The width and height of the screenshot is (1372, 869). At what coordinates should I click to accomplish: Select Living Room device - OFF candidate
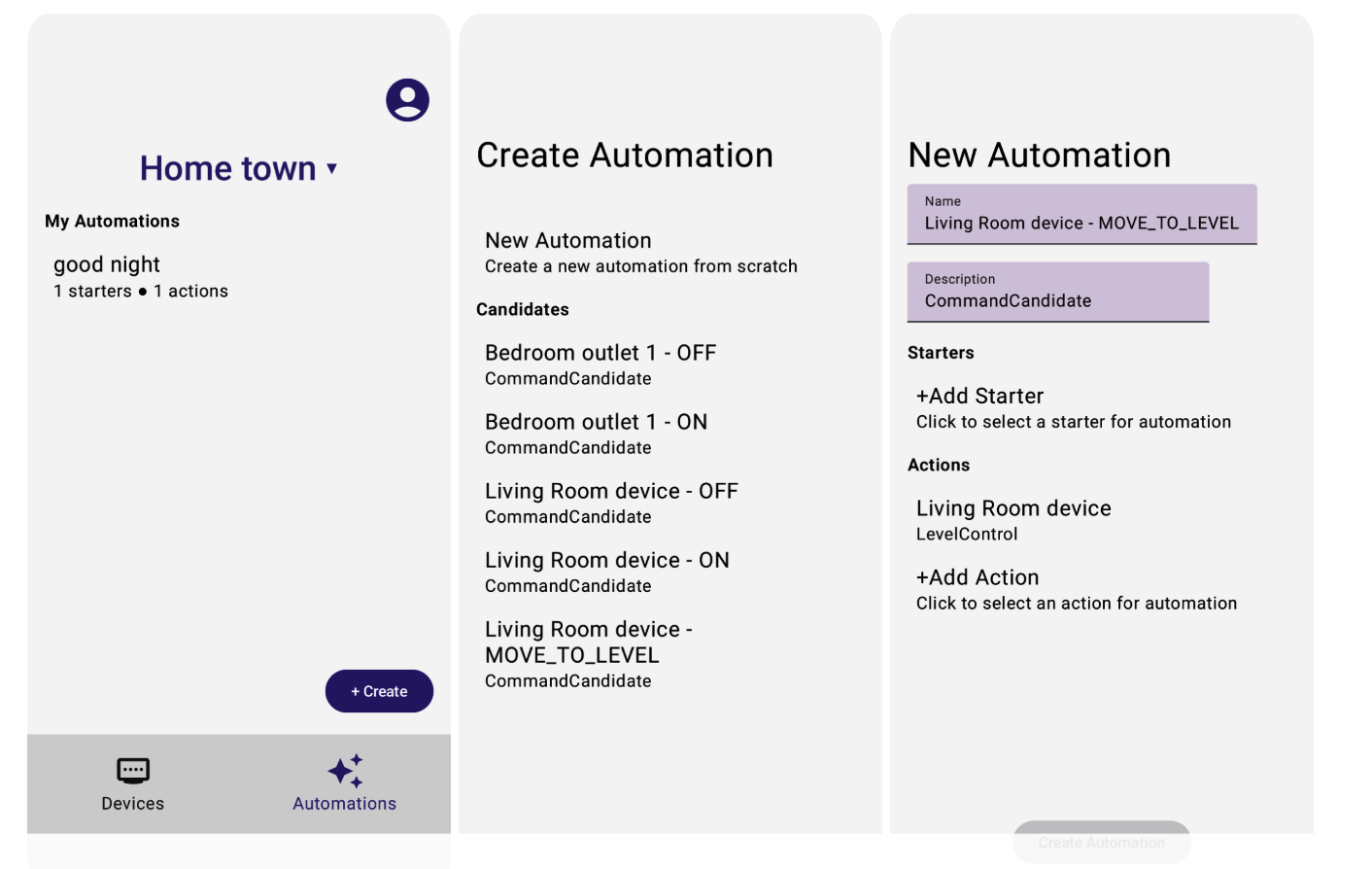tap(611, 503)
